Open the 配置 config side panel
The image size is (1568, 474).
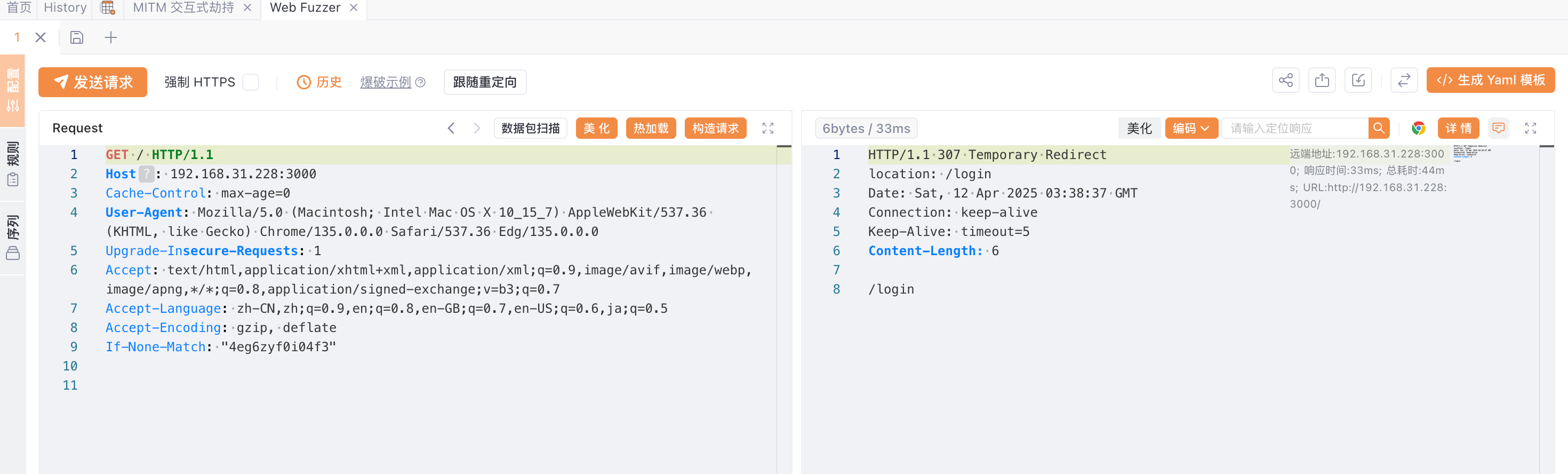coord(13,90)
